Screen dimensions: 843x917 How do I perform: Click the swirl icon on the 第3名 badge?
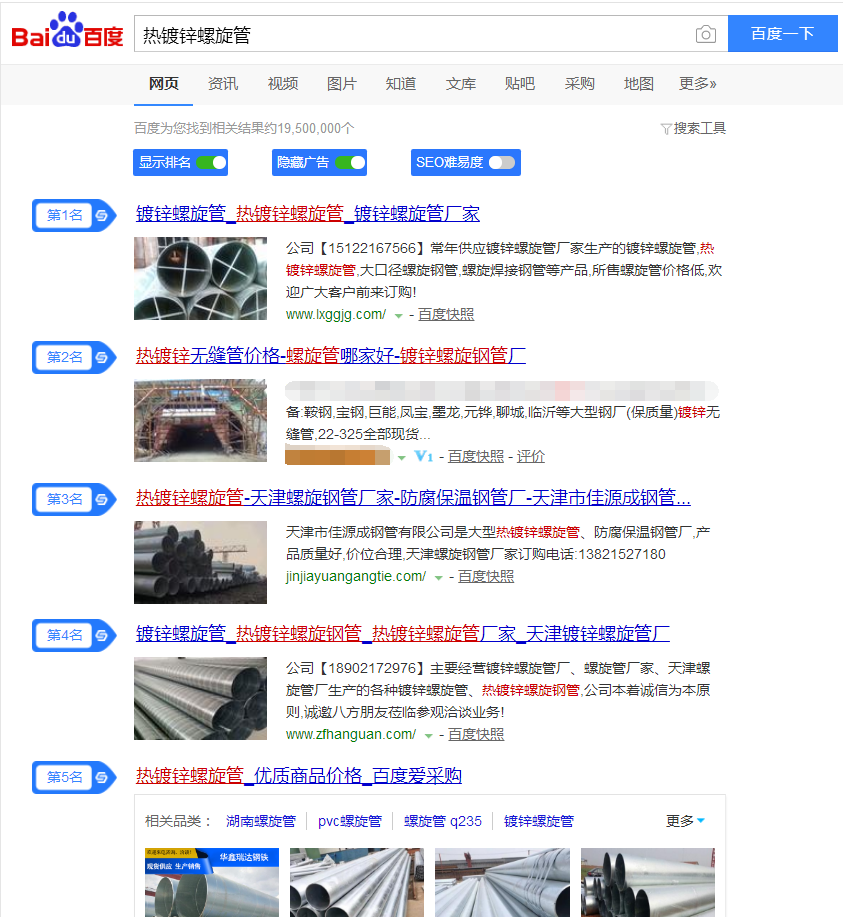coord(101,499)
